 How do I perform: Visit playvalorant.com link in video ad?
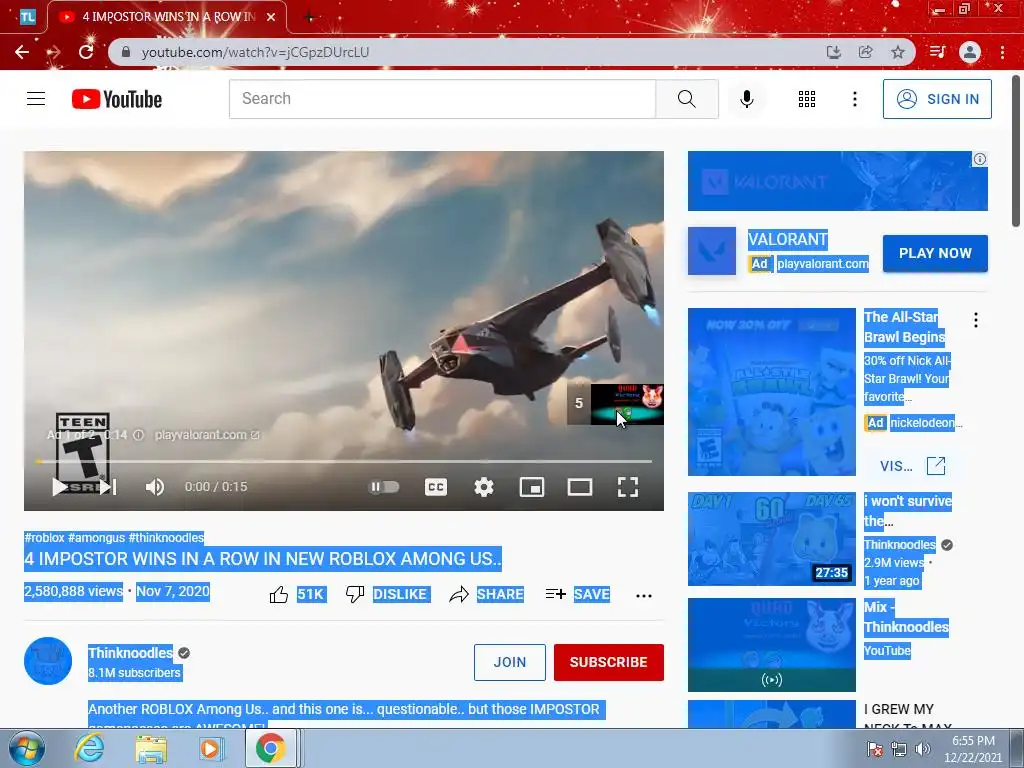(207, 435)
